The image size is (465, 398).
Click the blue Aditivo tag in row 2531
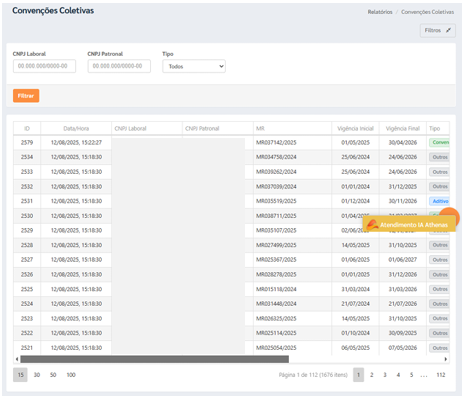tap(439, 201)
